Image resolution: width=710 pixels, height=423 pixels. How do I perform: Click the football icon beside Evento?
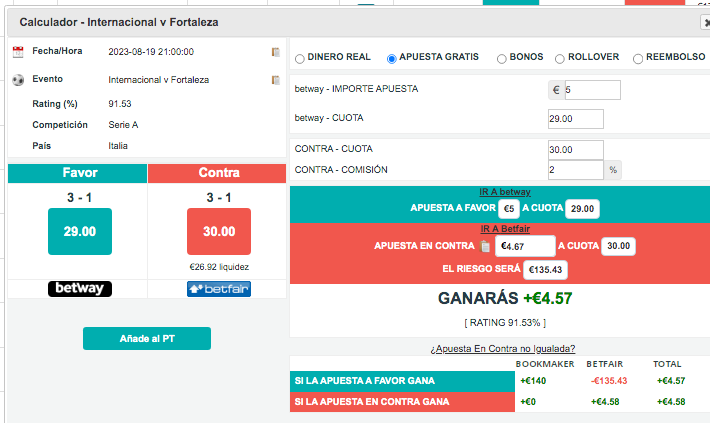18,80
